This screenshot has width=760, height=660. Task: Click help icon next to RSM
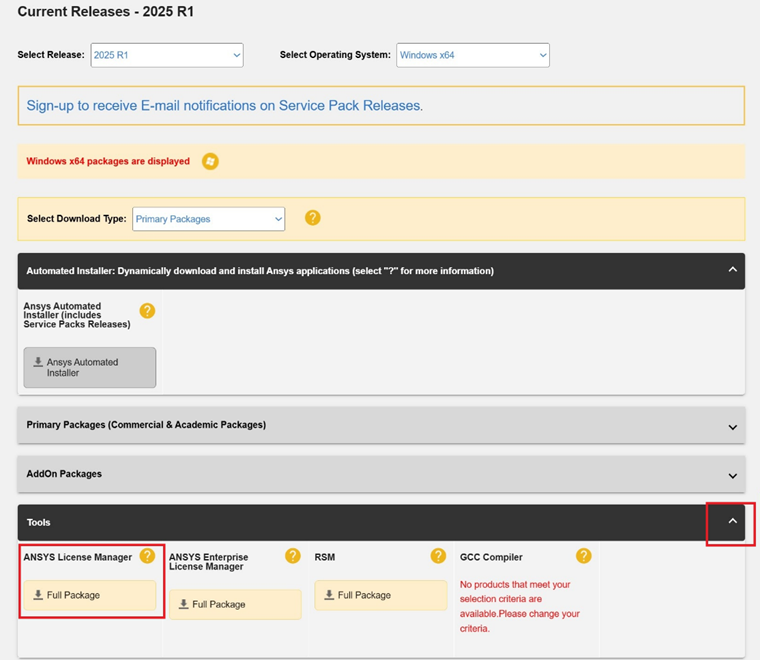(438, 556)
